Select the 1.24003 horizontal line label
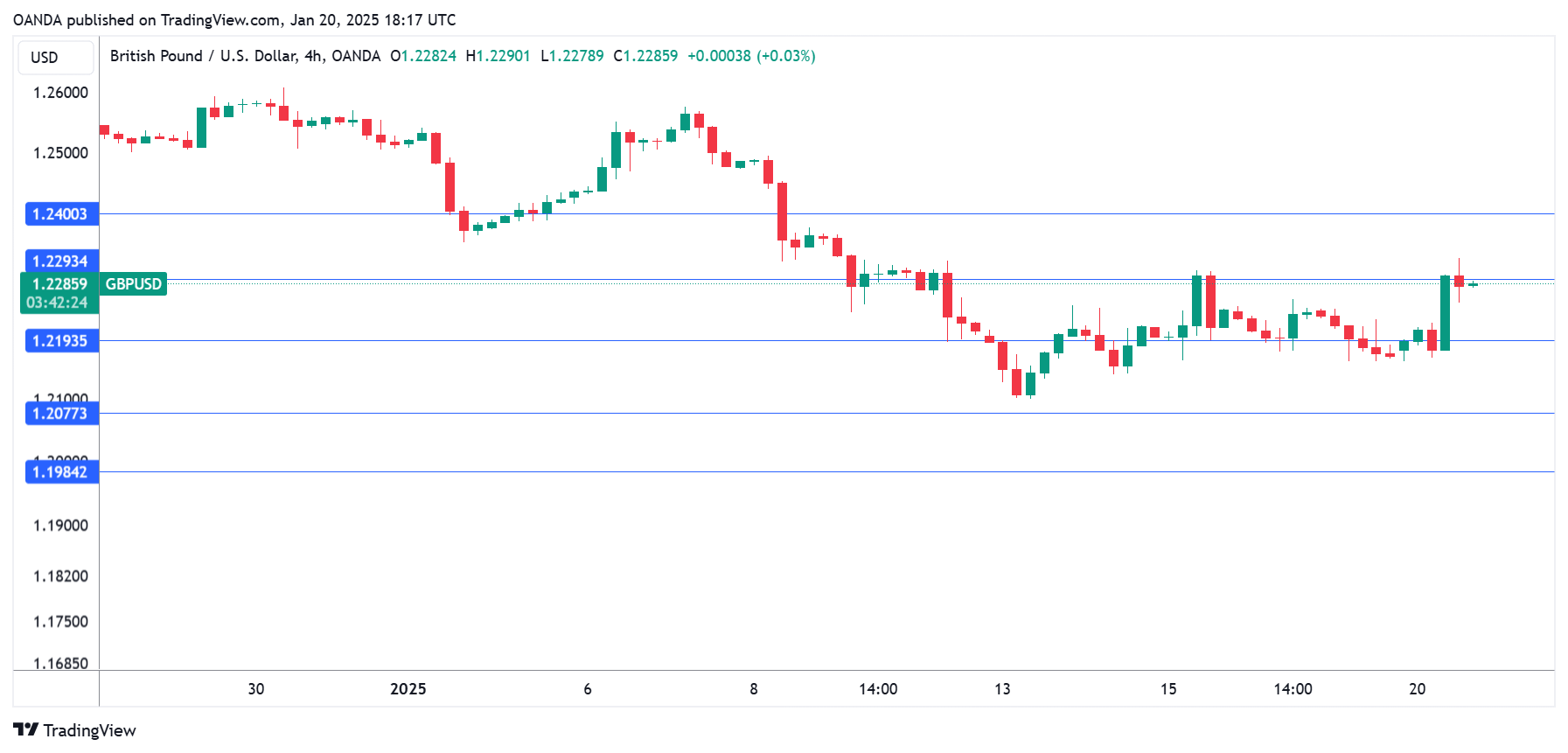The image size is (1568, 753). 60,214
